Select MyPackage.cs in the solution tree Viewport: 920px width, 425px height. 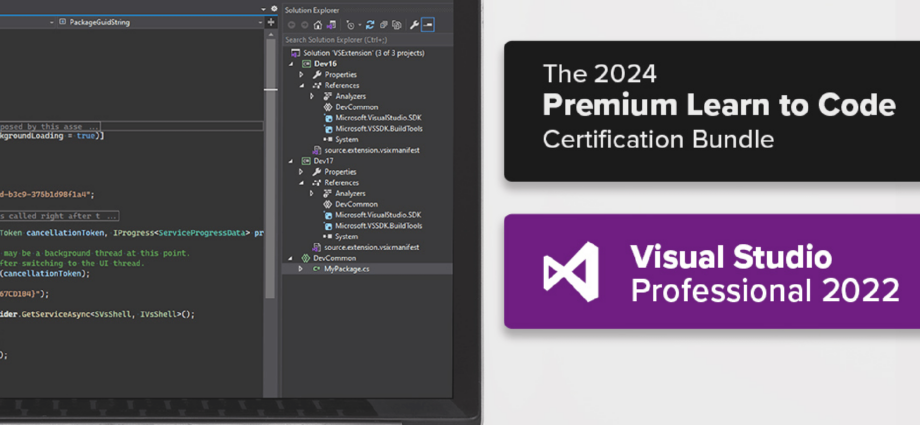tap(346, 269)
